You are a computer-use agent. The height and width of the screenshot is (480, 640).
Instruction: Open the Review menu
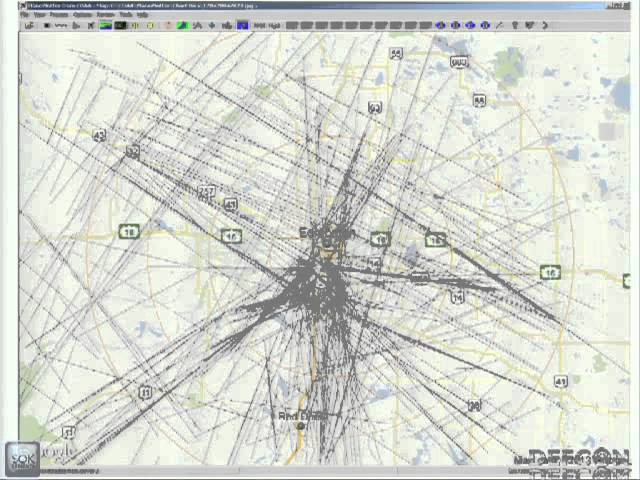point(105,15)
